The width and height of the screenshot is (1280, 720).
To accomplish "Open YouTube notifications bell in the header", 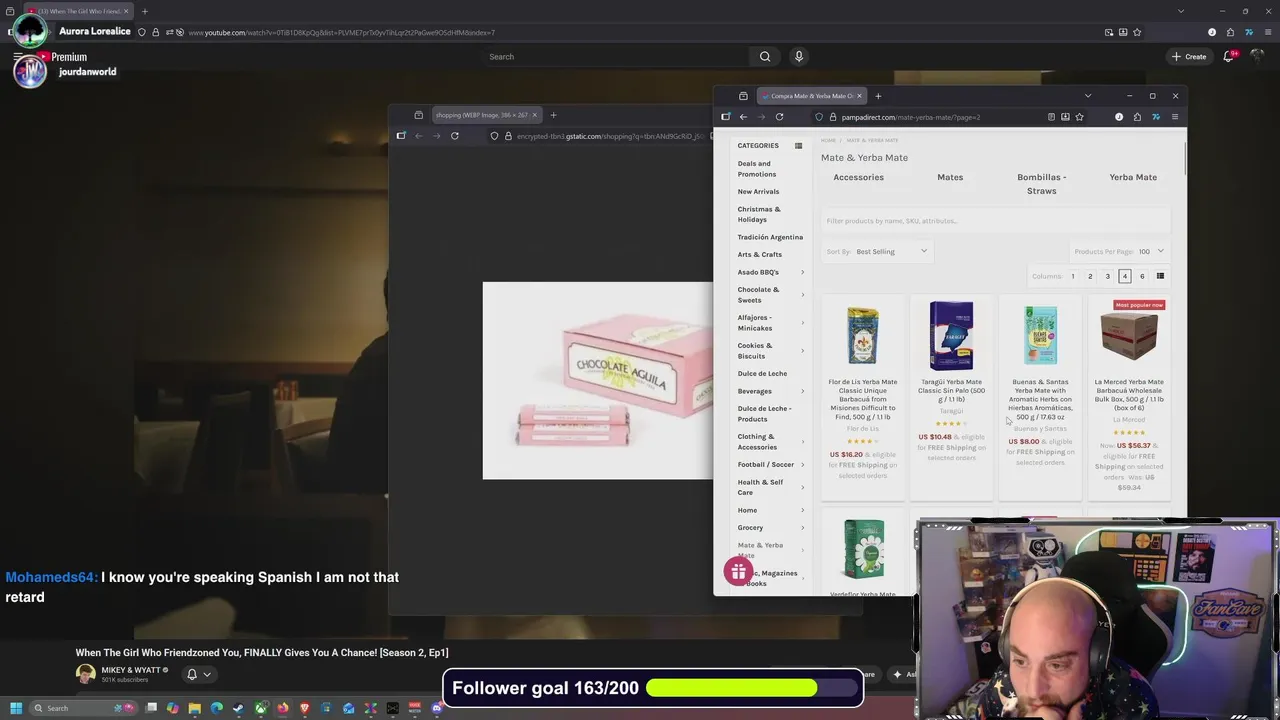I will [1229, 56].
